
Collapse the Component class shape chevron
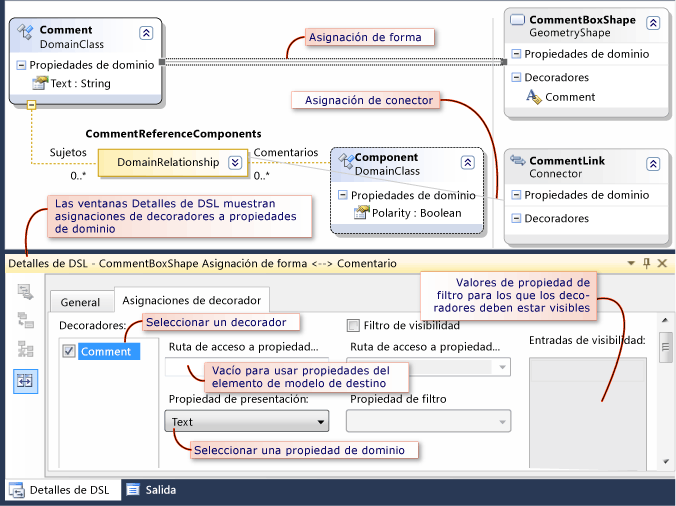click(468, 162)
